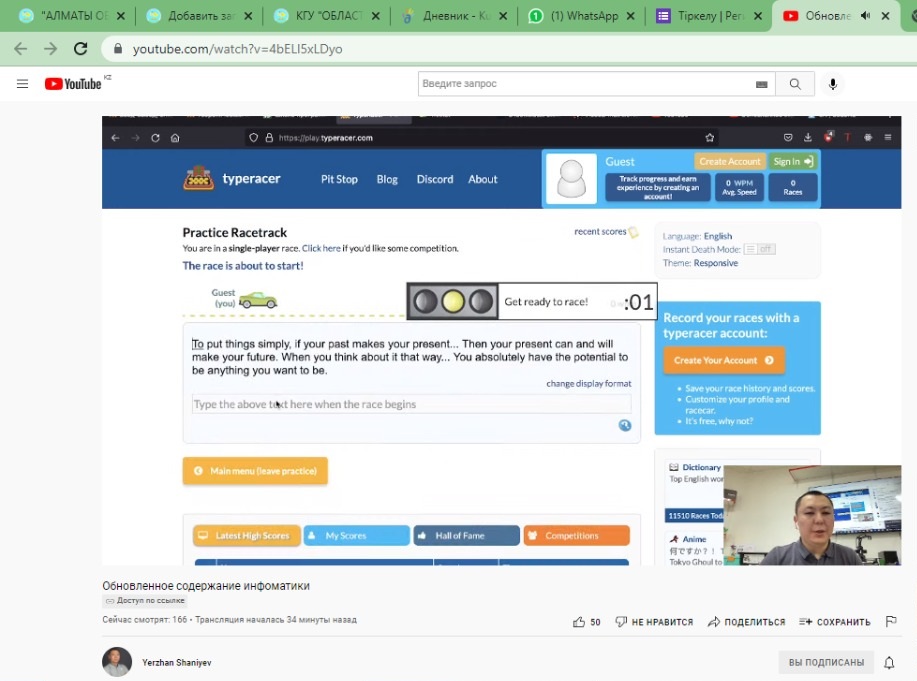Screen dimensions: 917x681
Task: Reload the YouTube page
Action: click(x=81, y=49)
